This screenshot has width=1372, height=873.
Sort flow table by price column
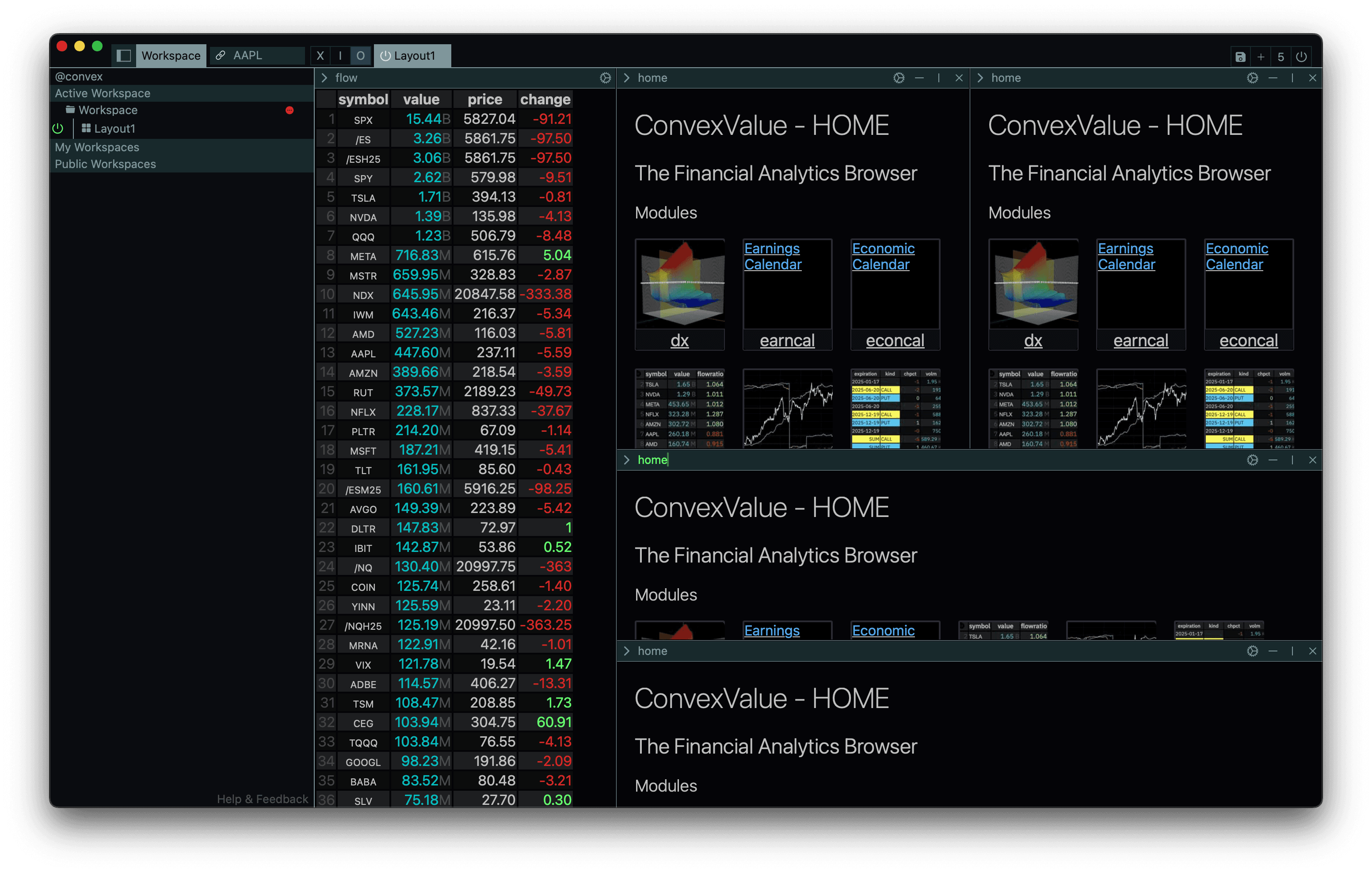click(x=485, y=99)
